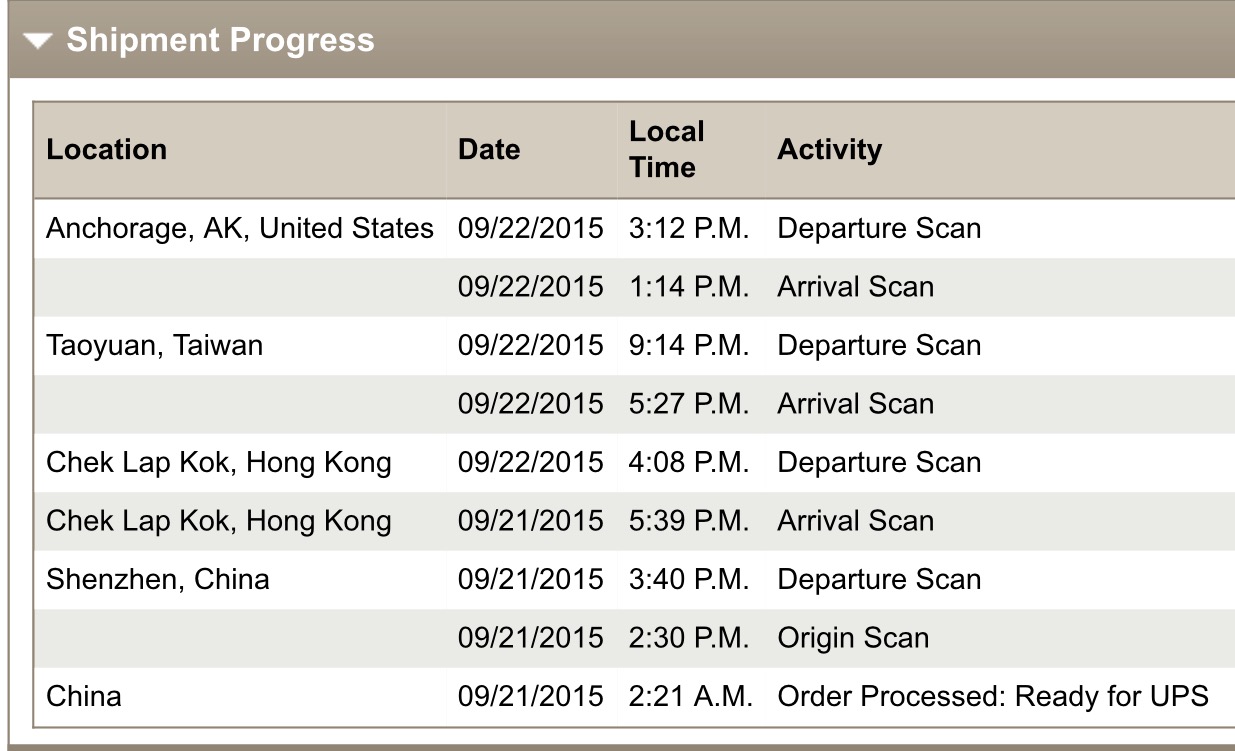1235x751 pixels.
Task: Click Shenzhen, China location cell
Action: click(158, 579)
